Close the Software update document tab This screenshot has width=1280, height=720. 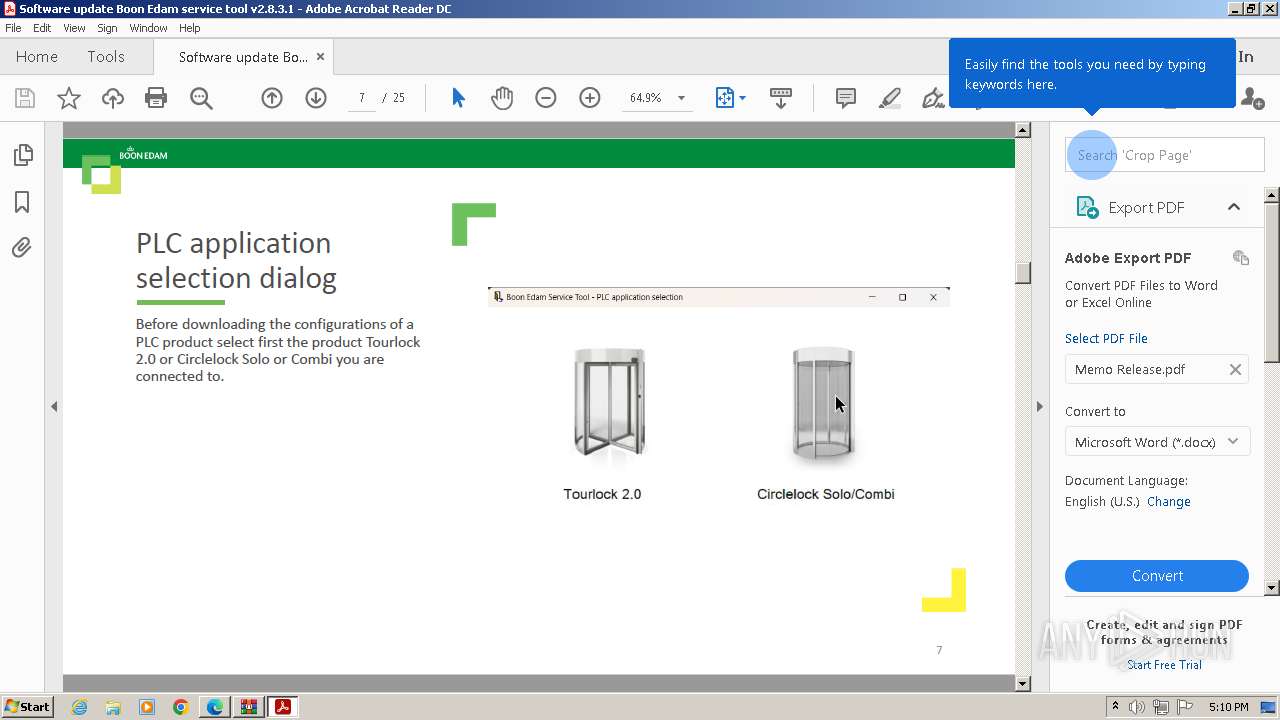pyautogui.click(x=320, y=57)
